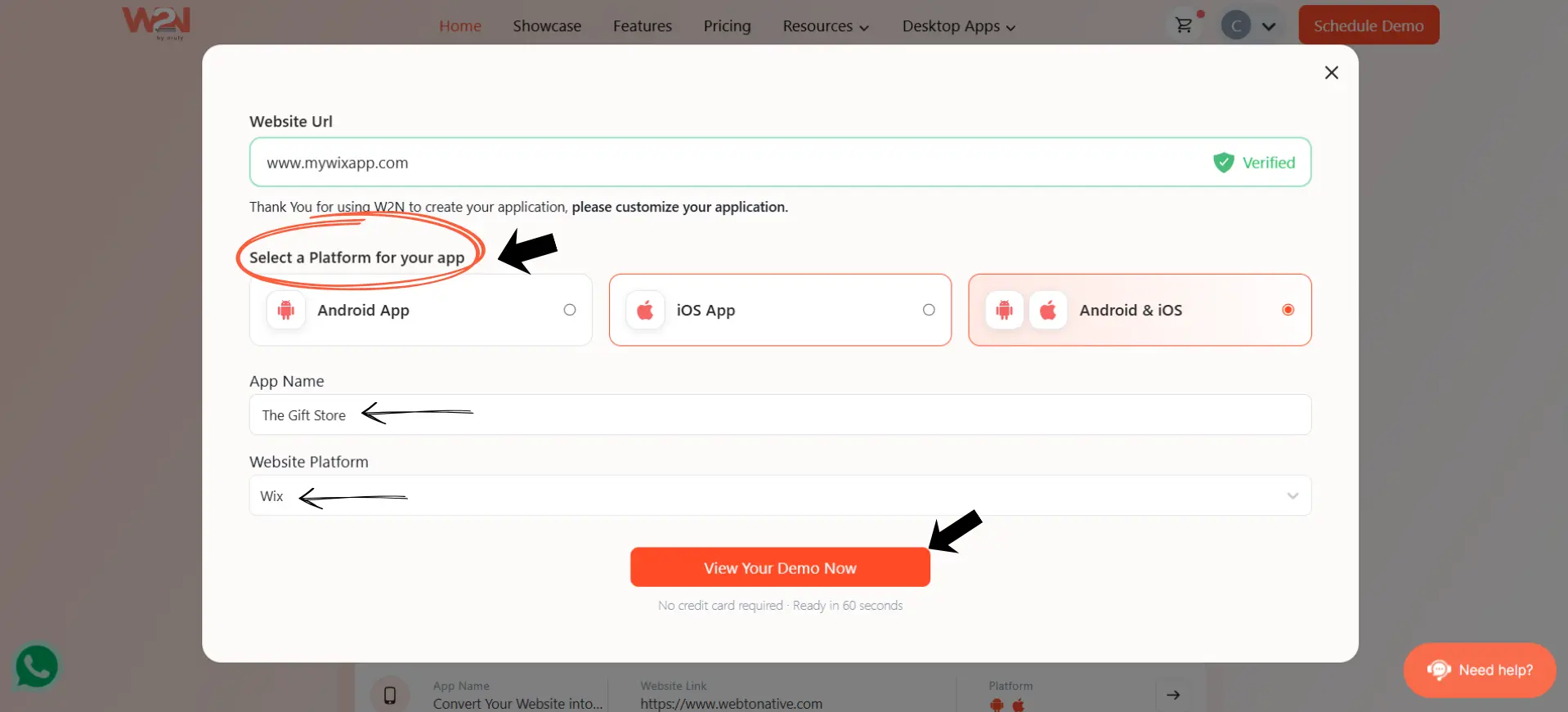Go to the Home page
Image resolution: width=1568 pixels, height=712 pixels.
460,26
